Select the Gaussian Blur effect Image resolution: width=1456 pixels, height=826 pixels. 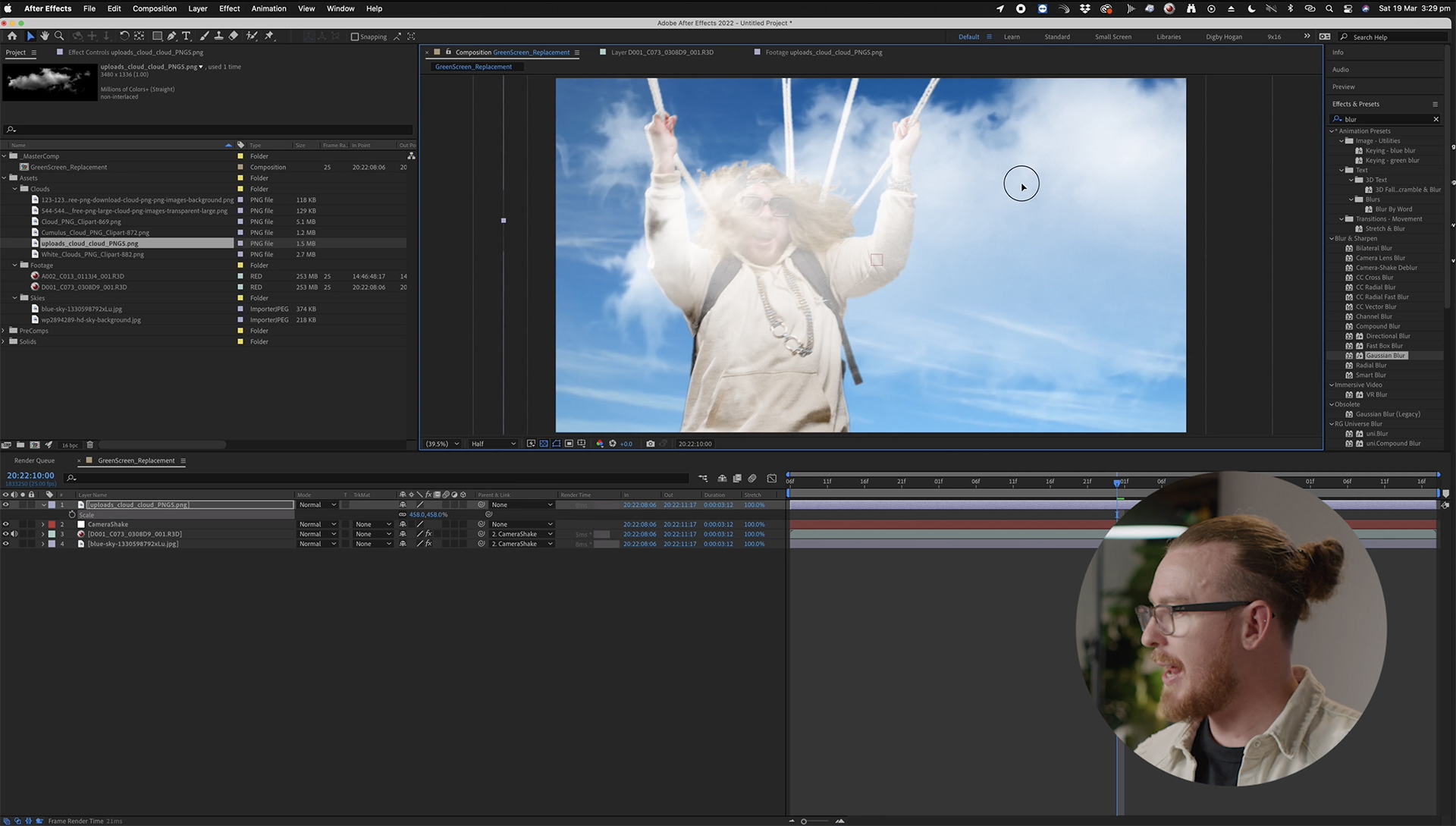point(1385,356)
